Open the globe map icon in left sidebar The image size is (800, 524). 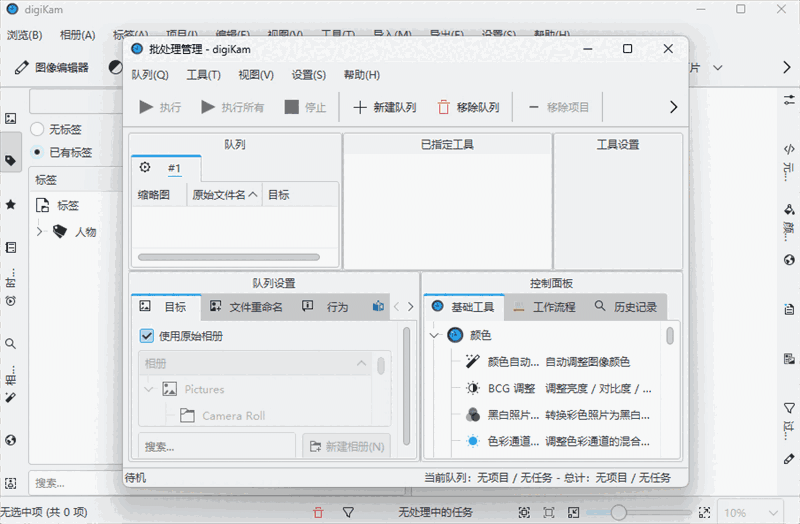[10, 440]
